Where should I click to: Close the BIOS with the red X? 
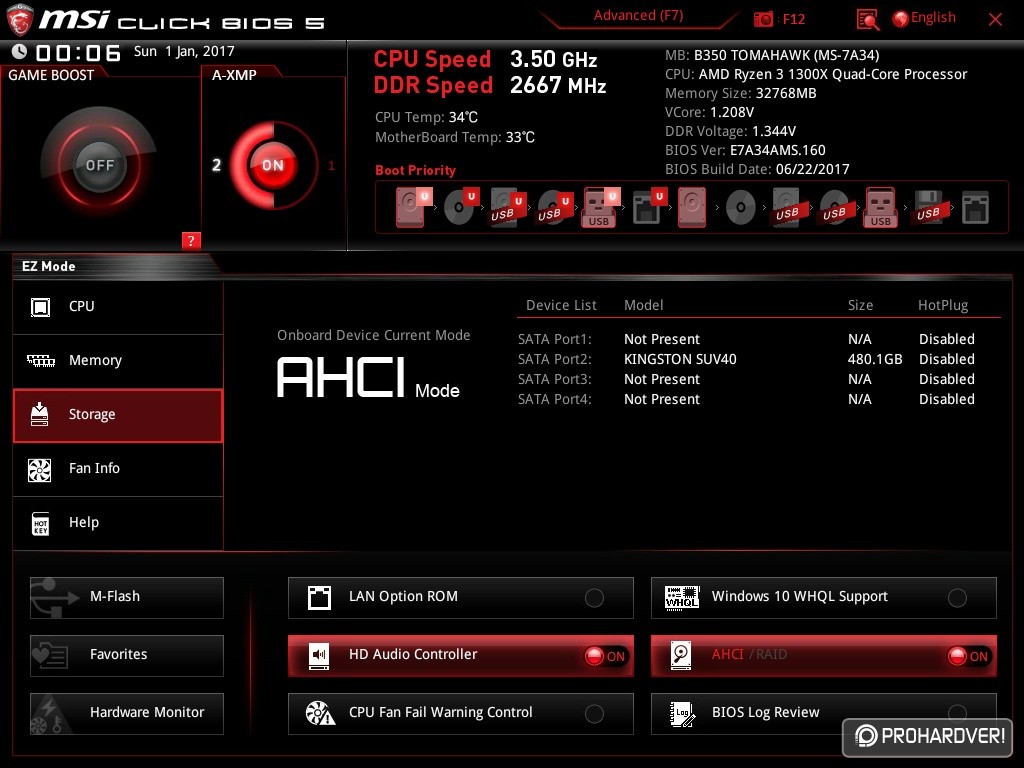coord(995,20)
